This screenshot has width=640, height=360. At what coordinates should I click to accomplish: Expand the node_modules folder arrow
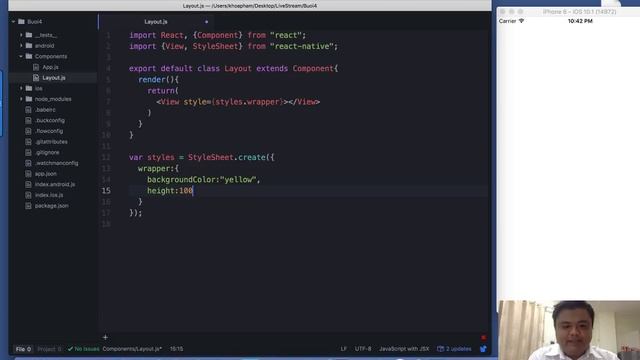21,99
